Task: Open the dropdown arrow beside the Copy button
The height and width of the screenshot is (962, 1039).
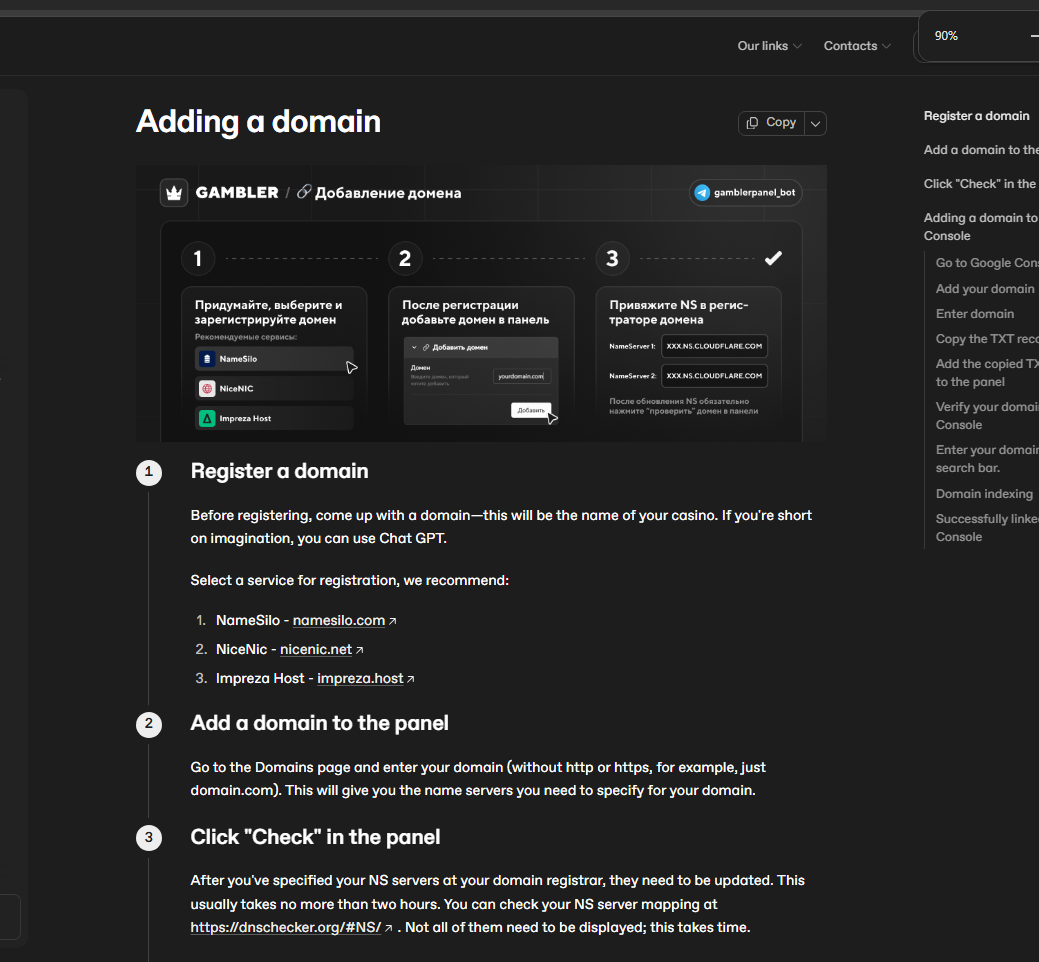Action: [815, 122]
